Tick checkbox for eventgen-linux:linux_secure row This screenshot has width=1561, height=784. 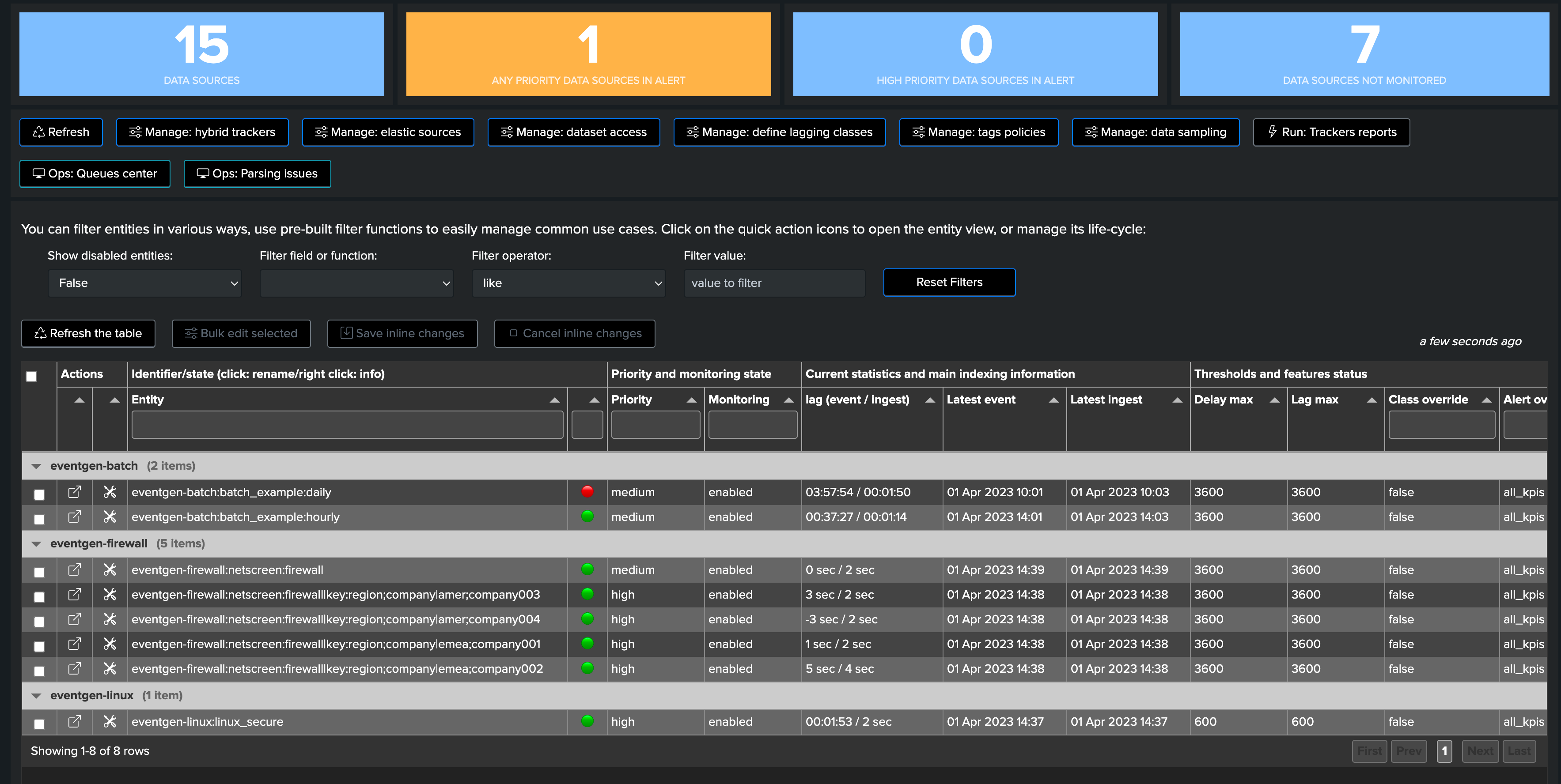39,724
